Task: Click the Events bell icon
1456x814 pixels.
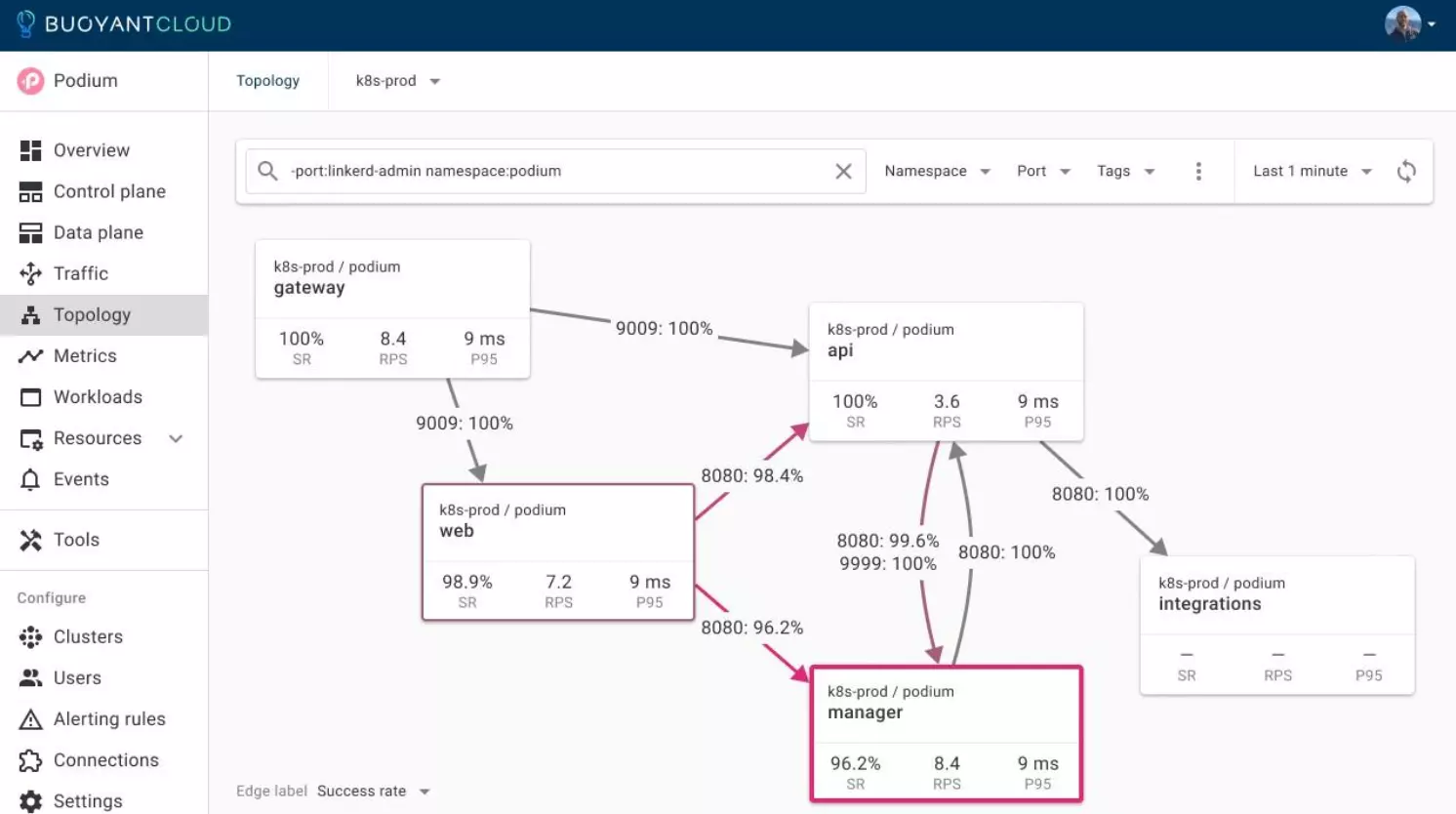Action: pyautogui.click(x=30, y=479)
